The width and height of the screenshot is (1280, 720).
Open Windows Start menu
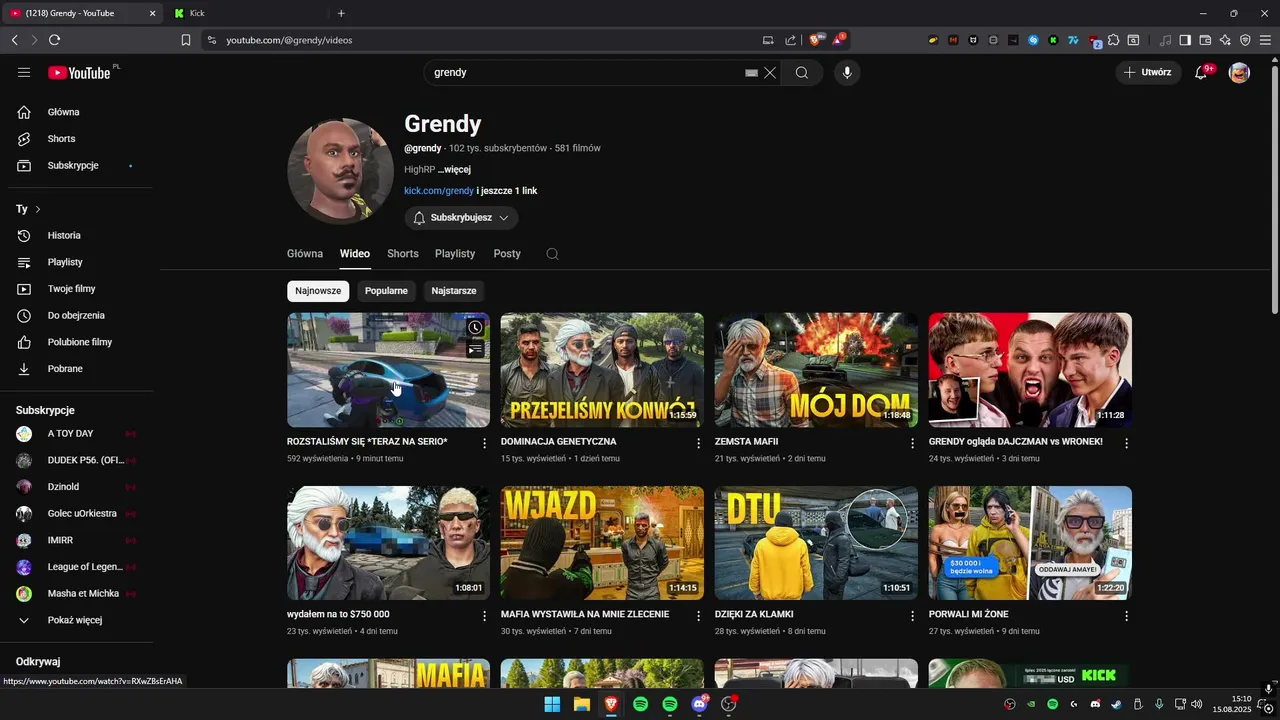point(552,704)
